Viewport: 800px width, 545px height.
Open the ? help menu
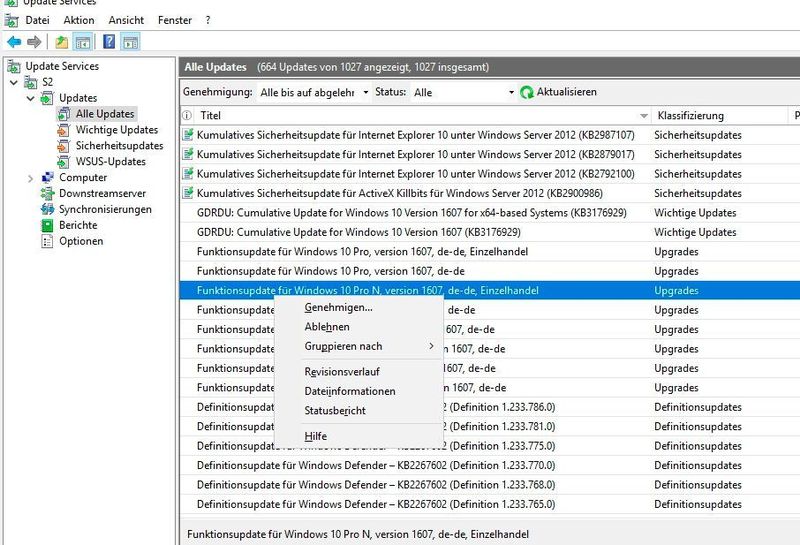208,20
